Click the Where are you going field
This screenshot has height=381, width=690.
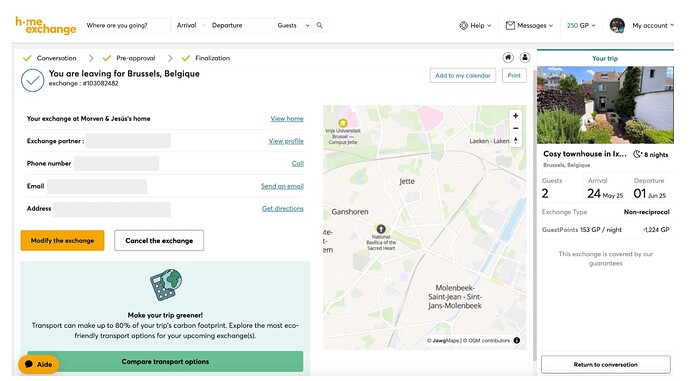(x=127, y=26)
